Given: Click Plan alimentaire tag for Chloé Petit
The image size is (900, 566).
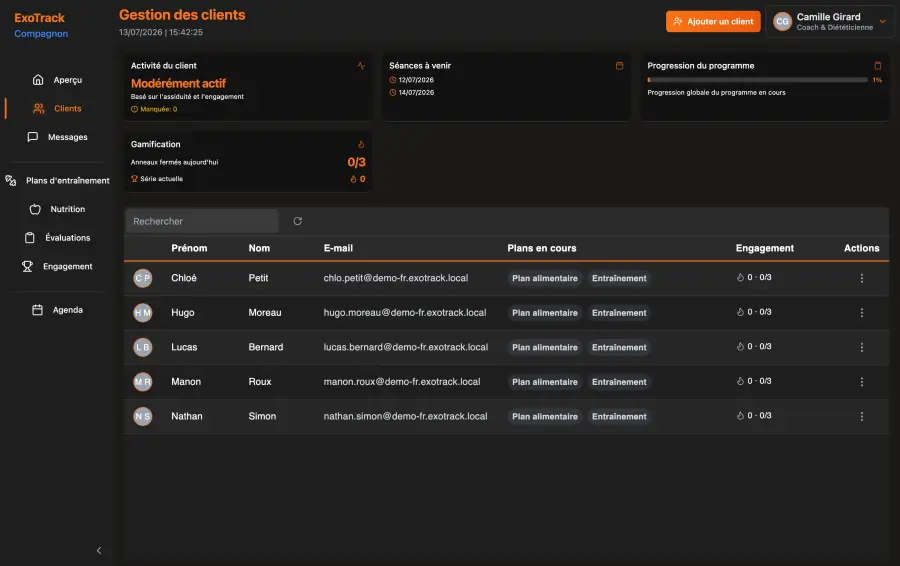Looking at the screenshot, I should pos(545,278).
